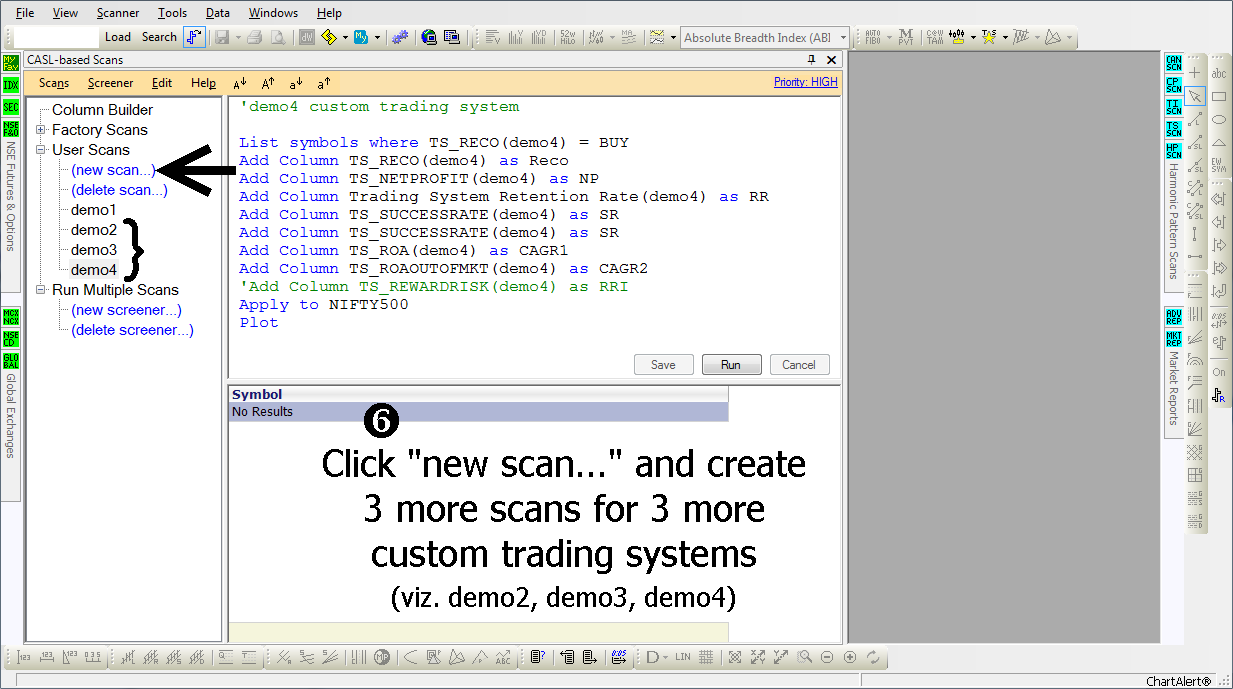Click the Search button
Viewport: 1233px width, 689px height.
(x=159, y=37)
